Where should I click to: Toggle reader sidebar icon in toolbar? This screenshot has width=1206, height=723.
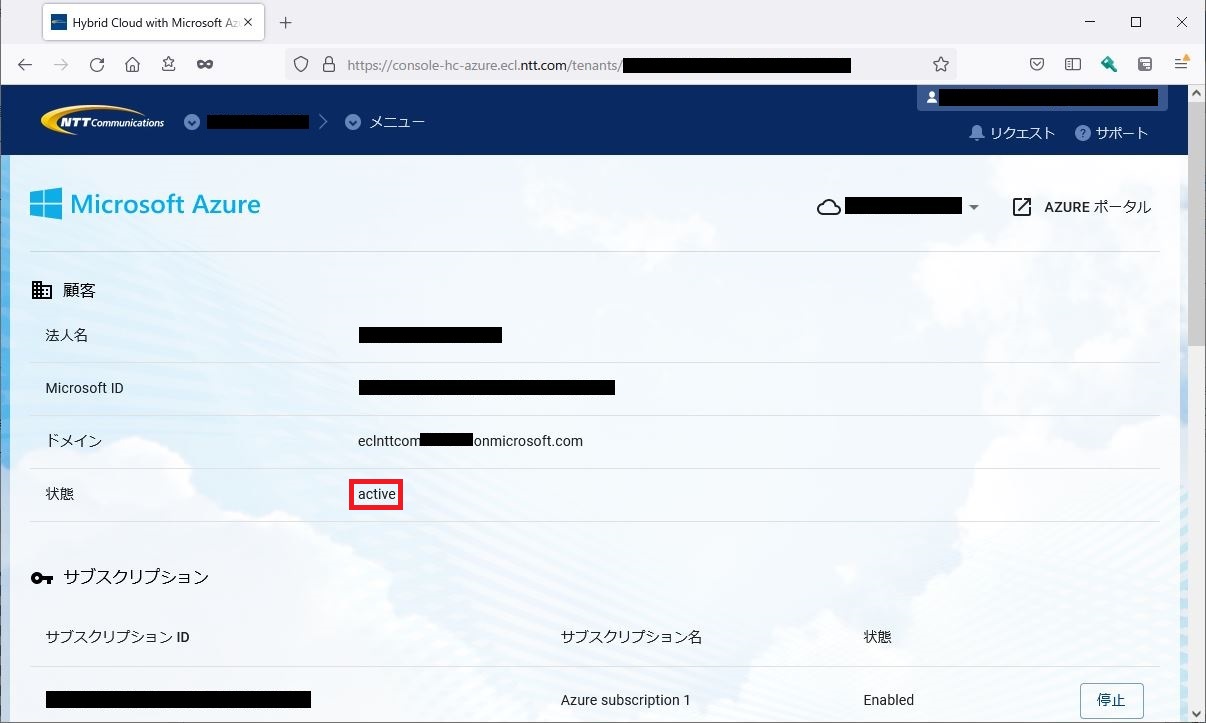coord(1073,64)
